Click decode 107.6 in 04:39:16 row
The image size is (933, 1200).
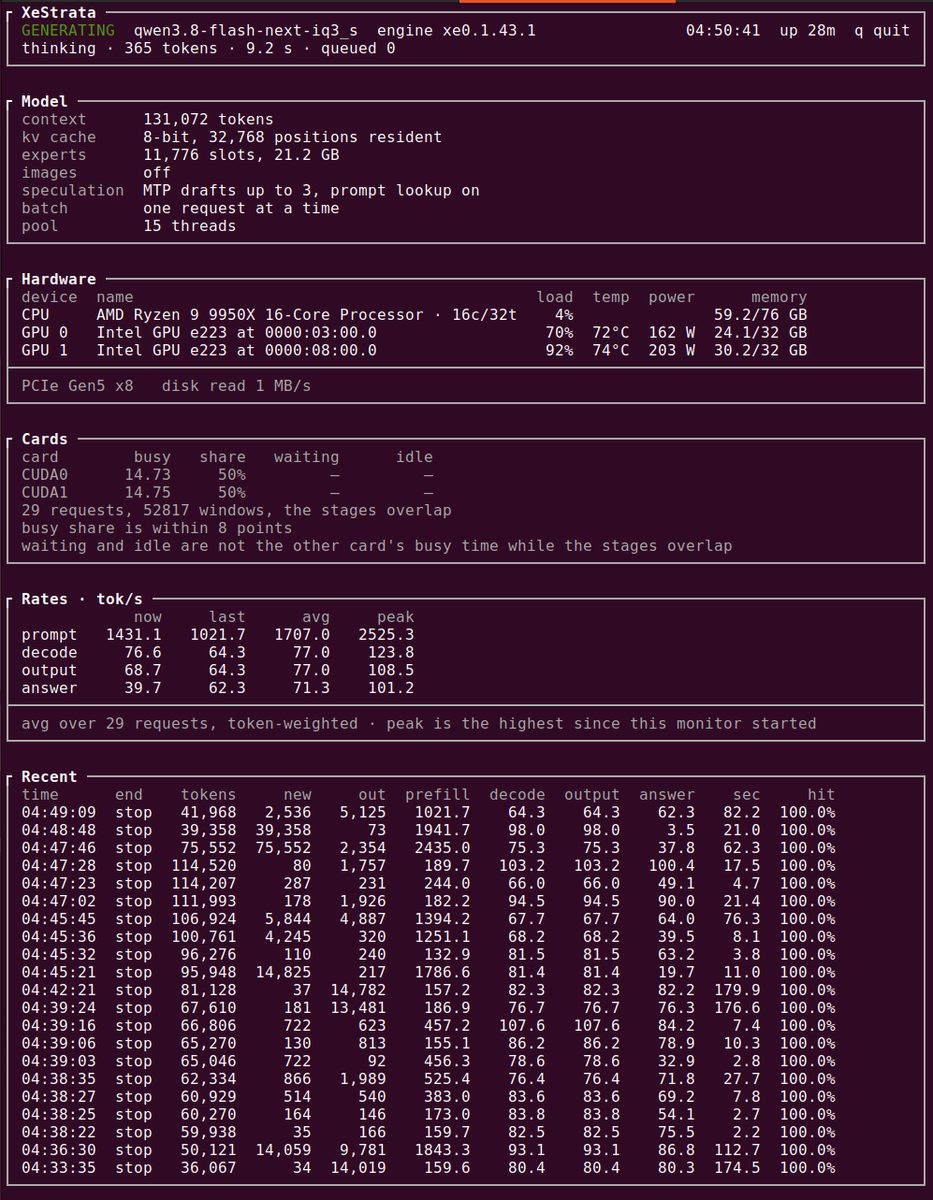point(522,1026)
